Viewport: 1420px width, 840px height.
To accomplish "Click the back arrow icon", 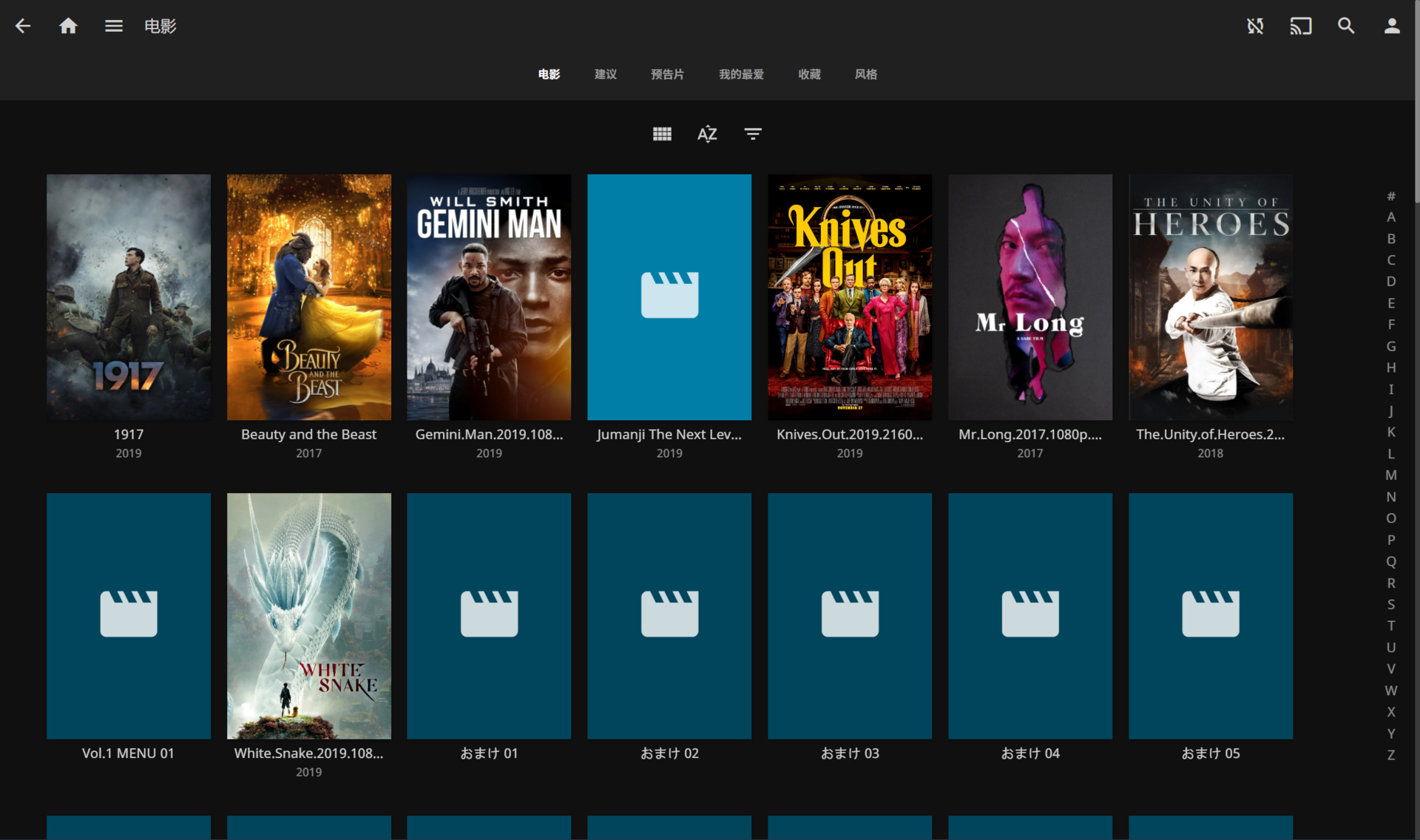I will point(23,26).
